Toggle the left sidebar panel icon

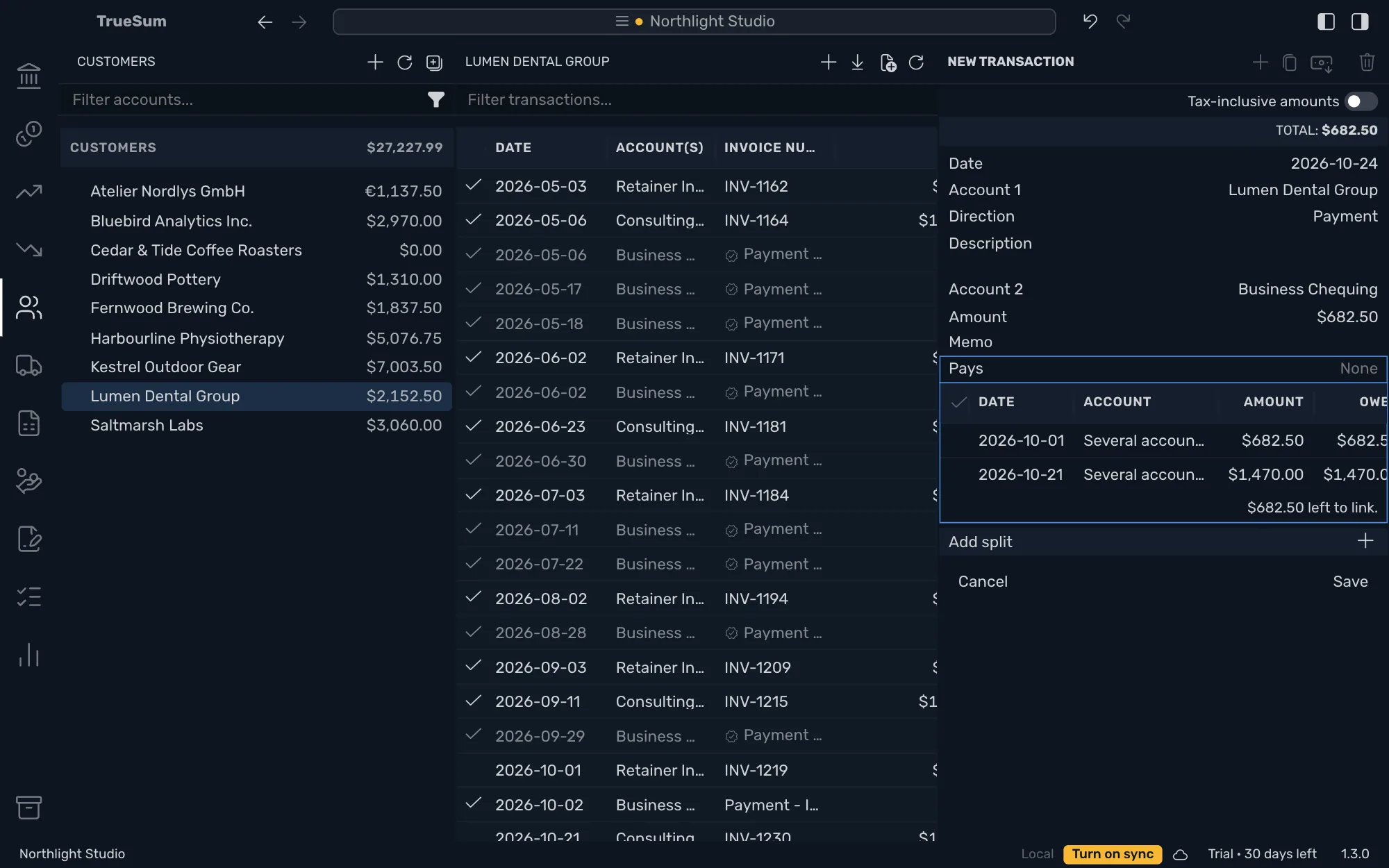[x=1326, y=22]
